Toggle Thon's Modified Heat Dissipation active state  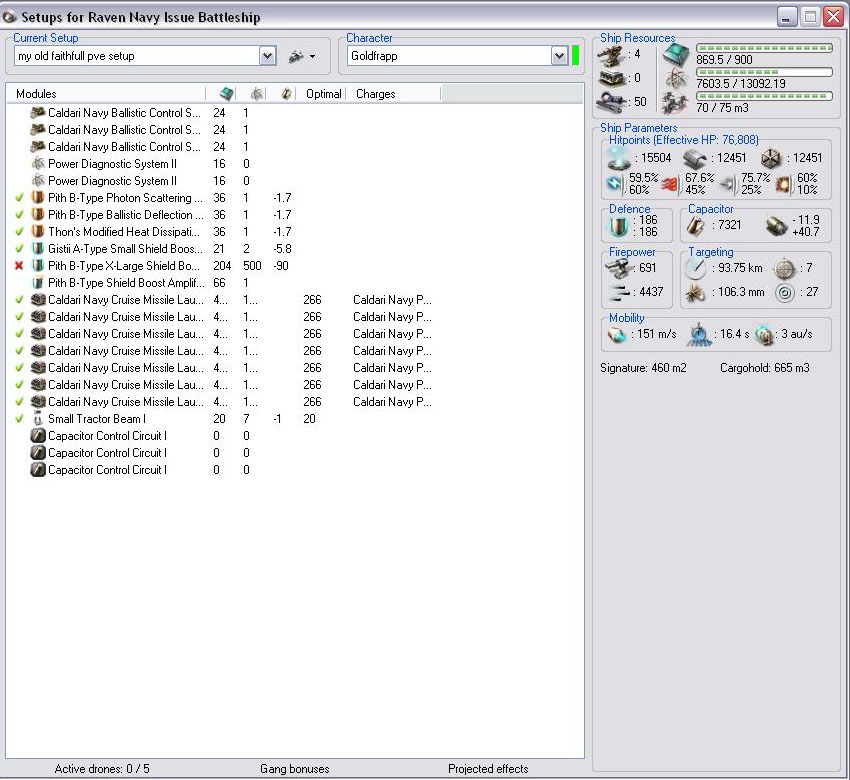(x=20, y=232)
